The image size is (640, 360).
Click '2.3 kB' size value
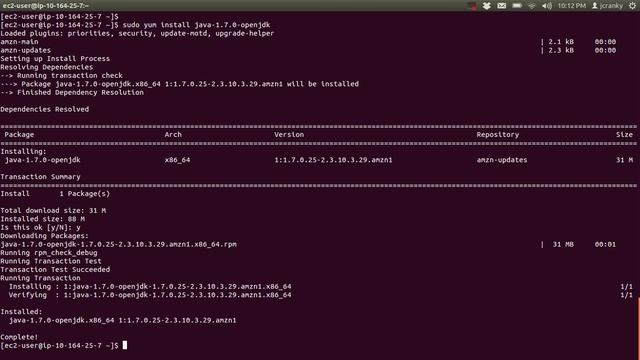561,50
